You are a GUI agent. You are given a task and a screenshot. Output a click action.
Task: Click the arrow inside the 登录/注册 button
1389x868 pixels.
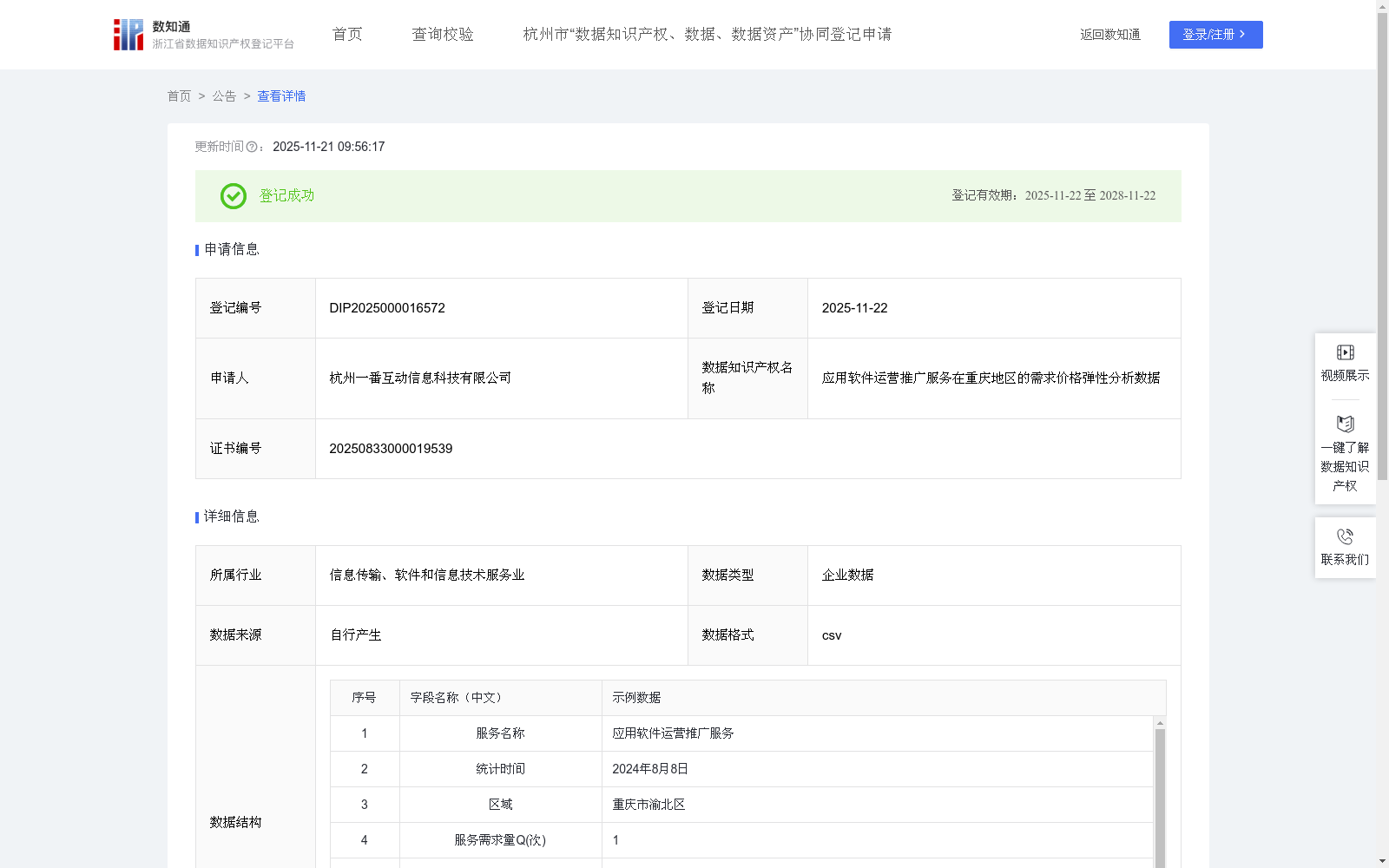tap(1241, 35)
